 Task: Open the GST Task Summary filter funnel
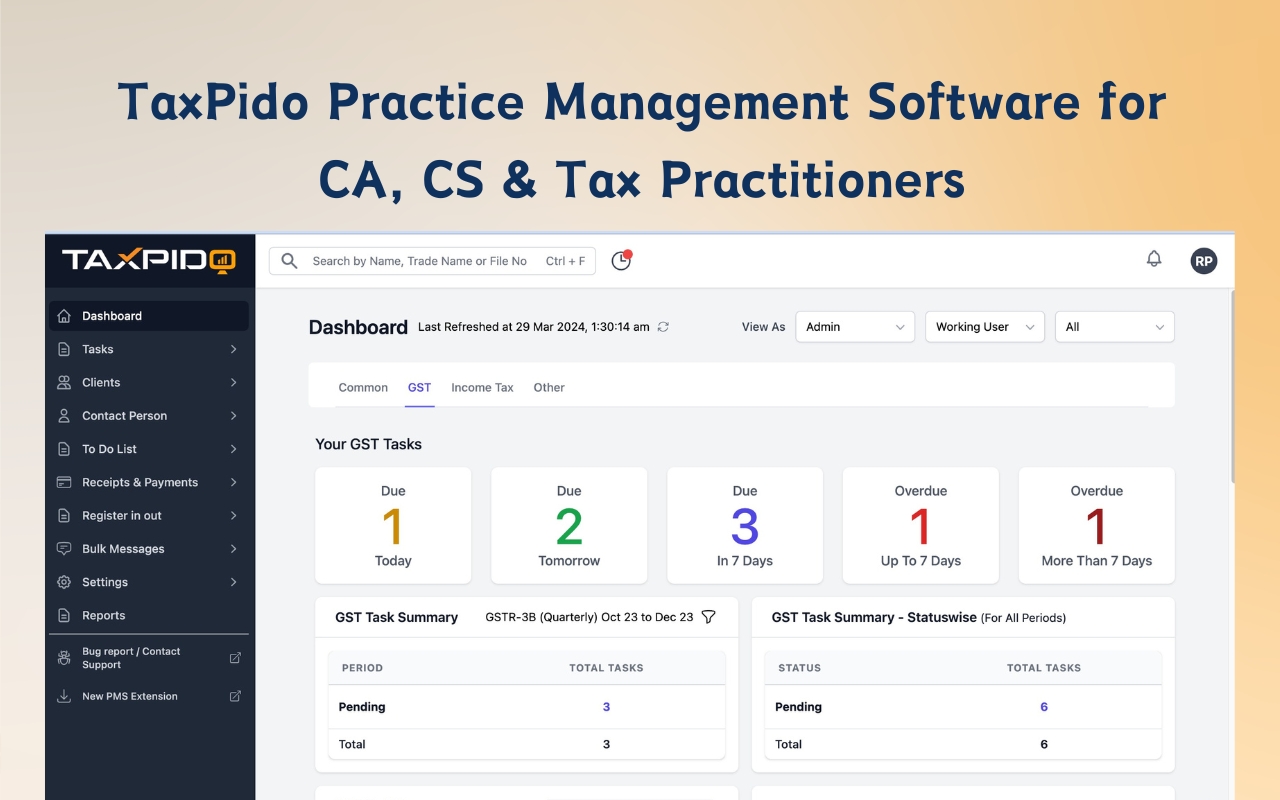pos(709,617)
